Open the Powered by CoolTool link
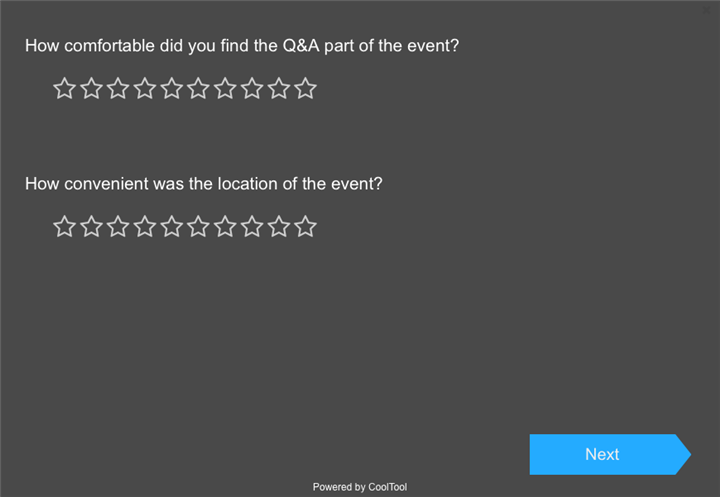 click(360, 487)
